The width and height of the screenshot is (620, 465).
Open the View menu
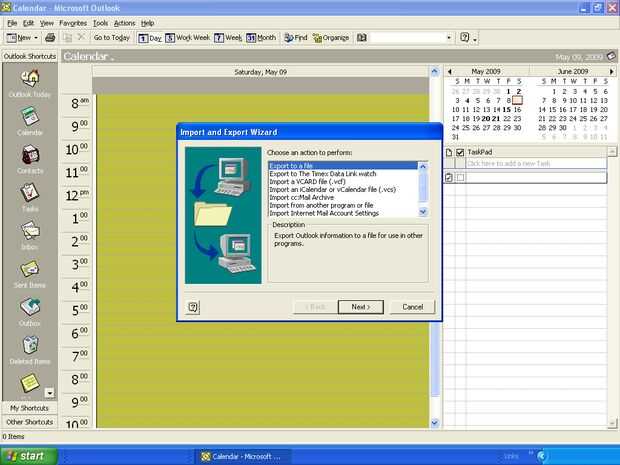click(47, 23)
